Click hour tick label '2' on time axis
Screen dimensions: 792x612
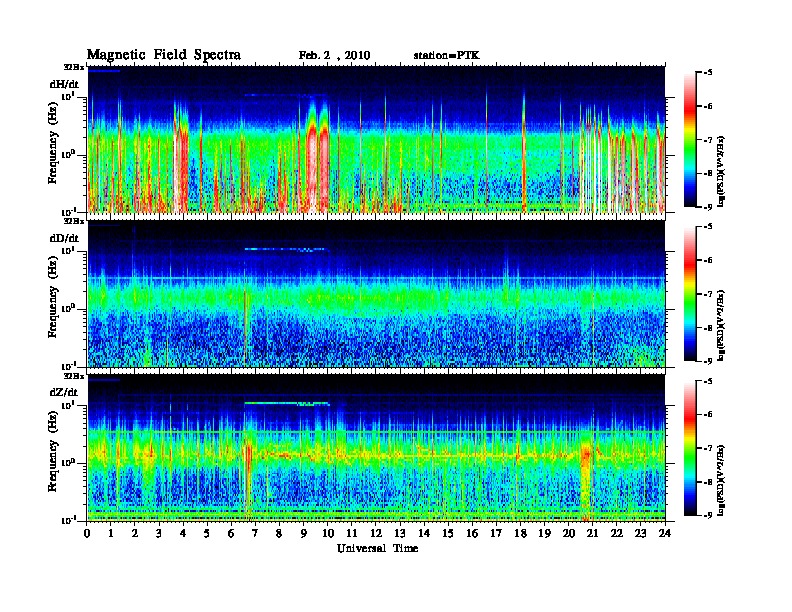pos(135,533)
